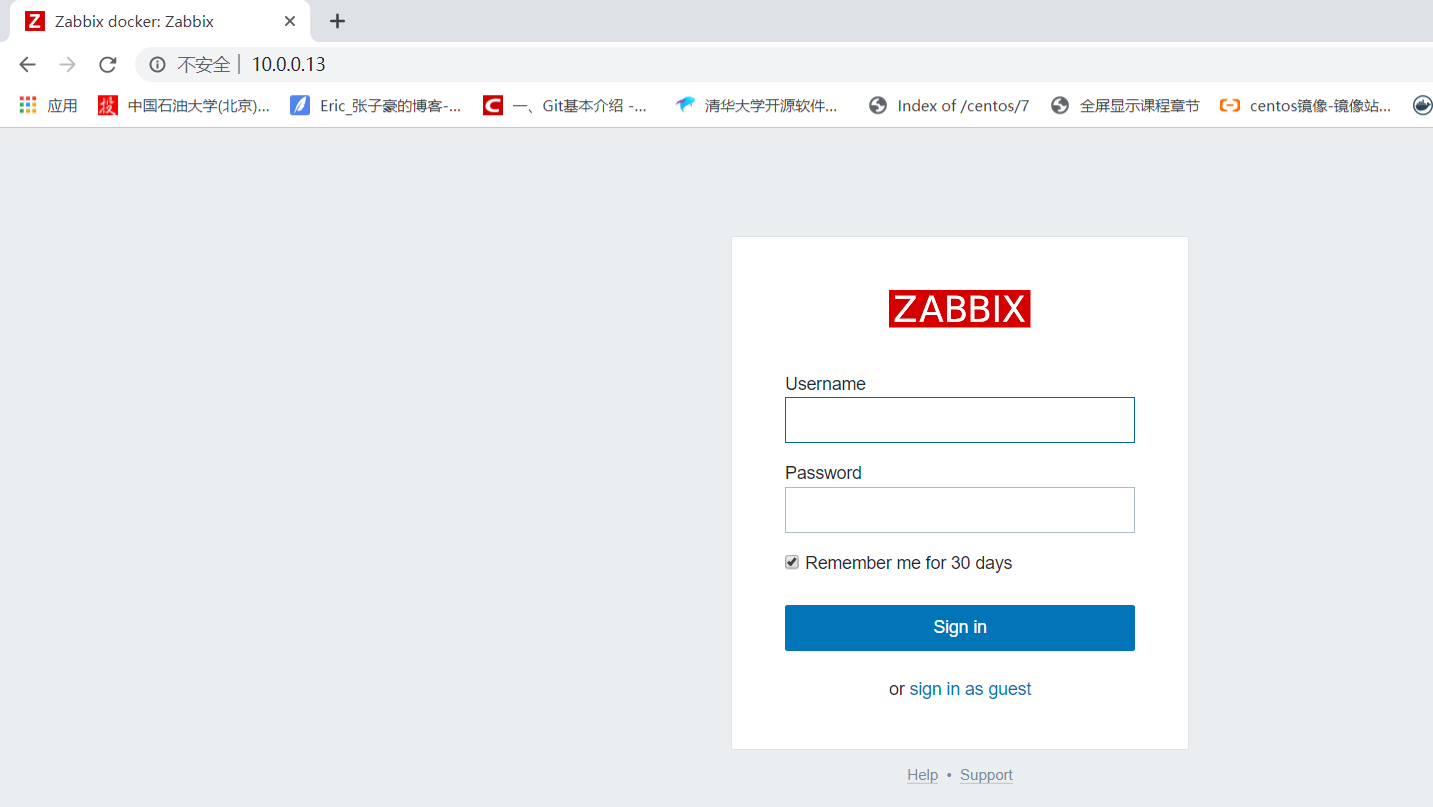Screen dimensions: 1433x807
Task: Uncheck Remember me for 30 days
Action: point(792,563)
